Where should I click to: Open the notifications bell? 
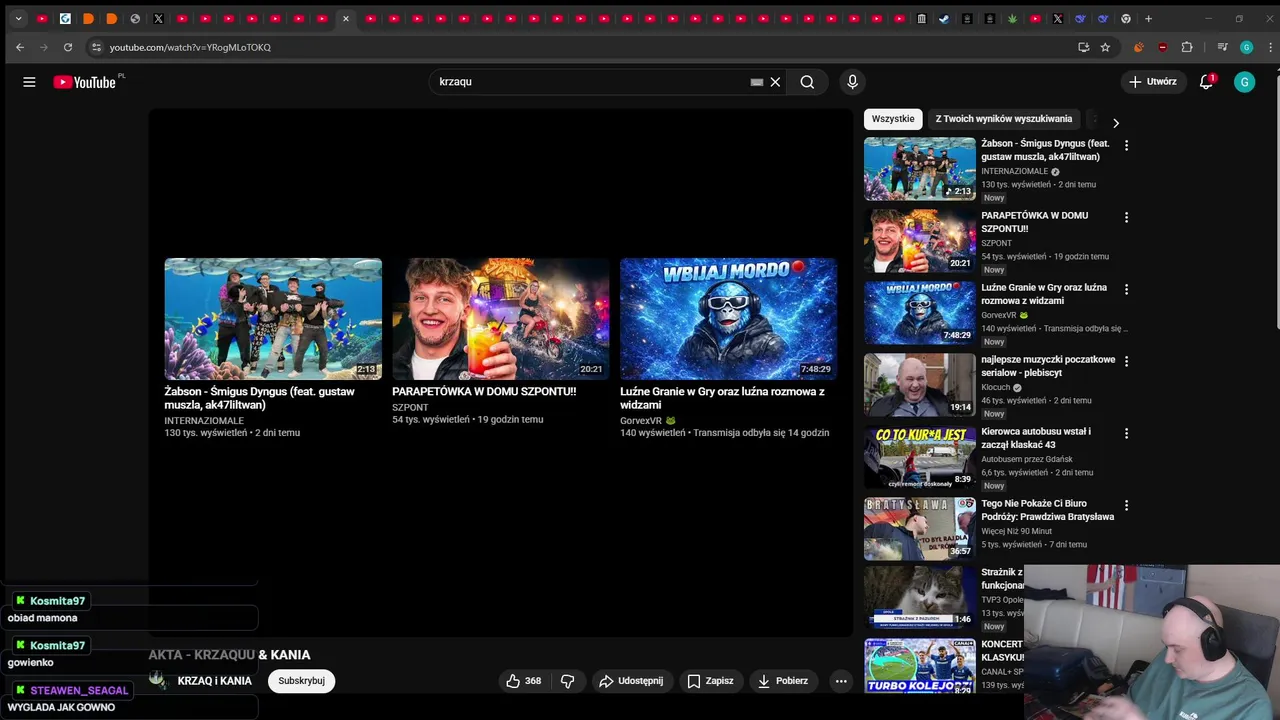[1206, 82]
